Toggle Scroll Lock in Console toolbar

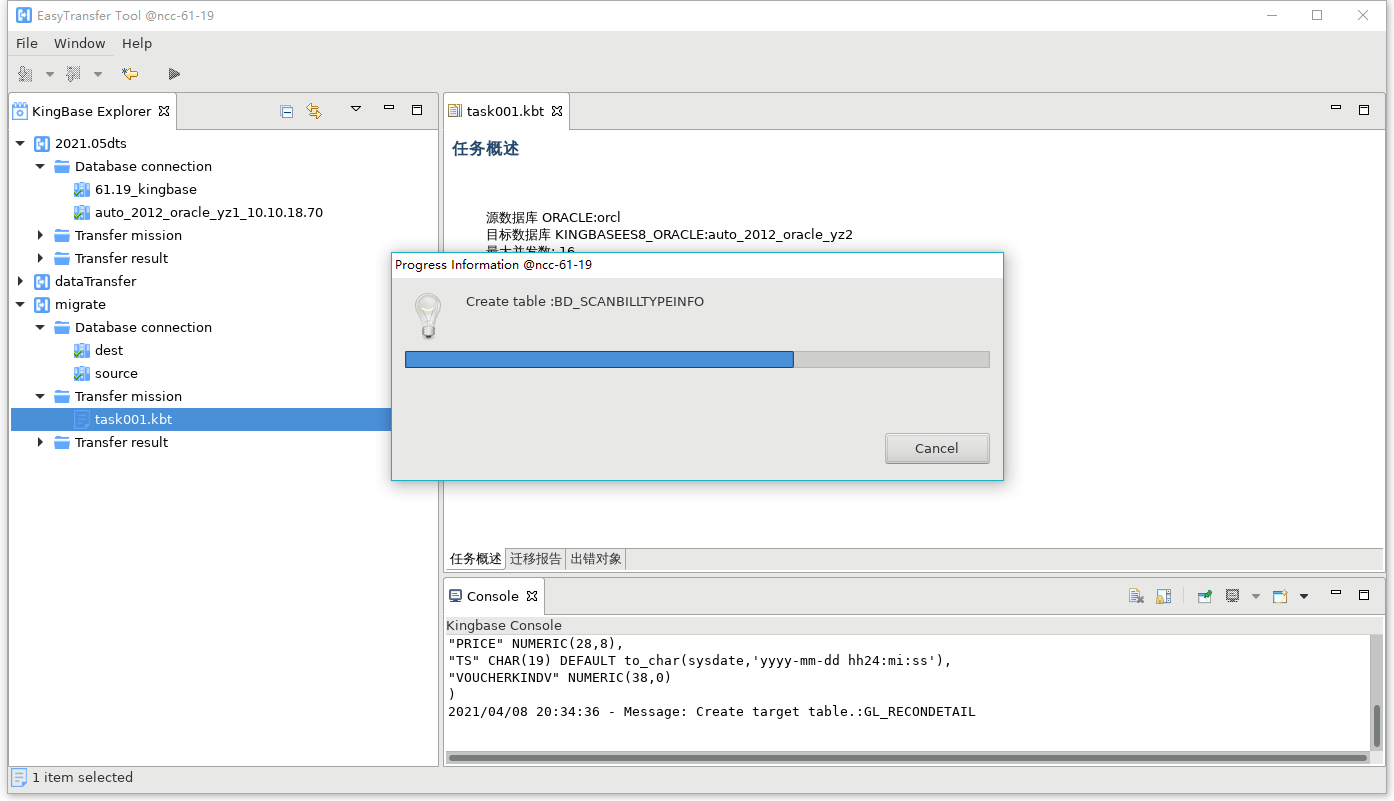[1163, 596]
